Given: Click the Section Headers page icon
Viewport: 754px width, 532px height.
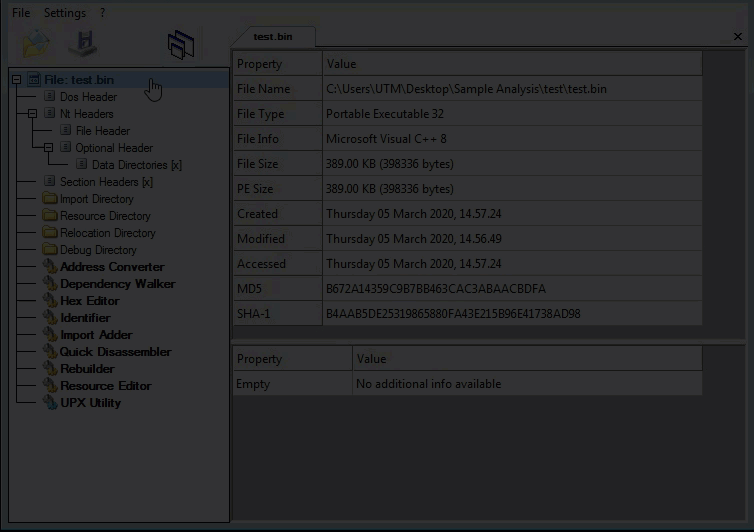Looking at the screenshot, I should (x=50, y=181).
